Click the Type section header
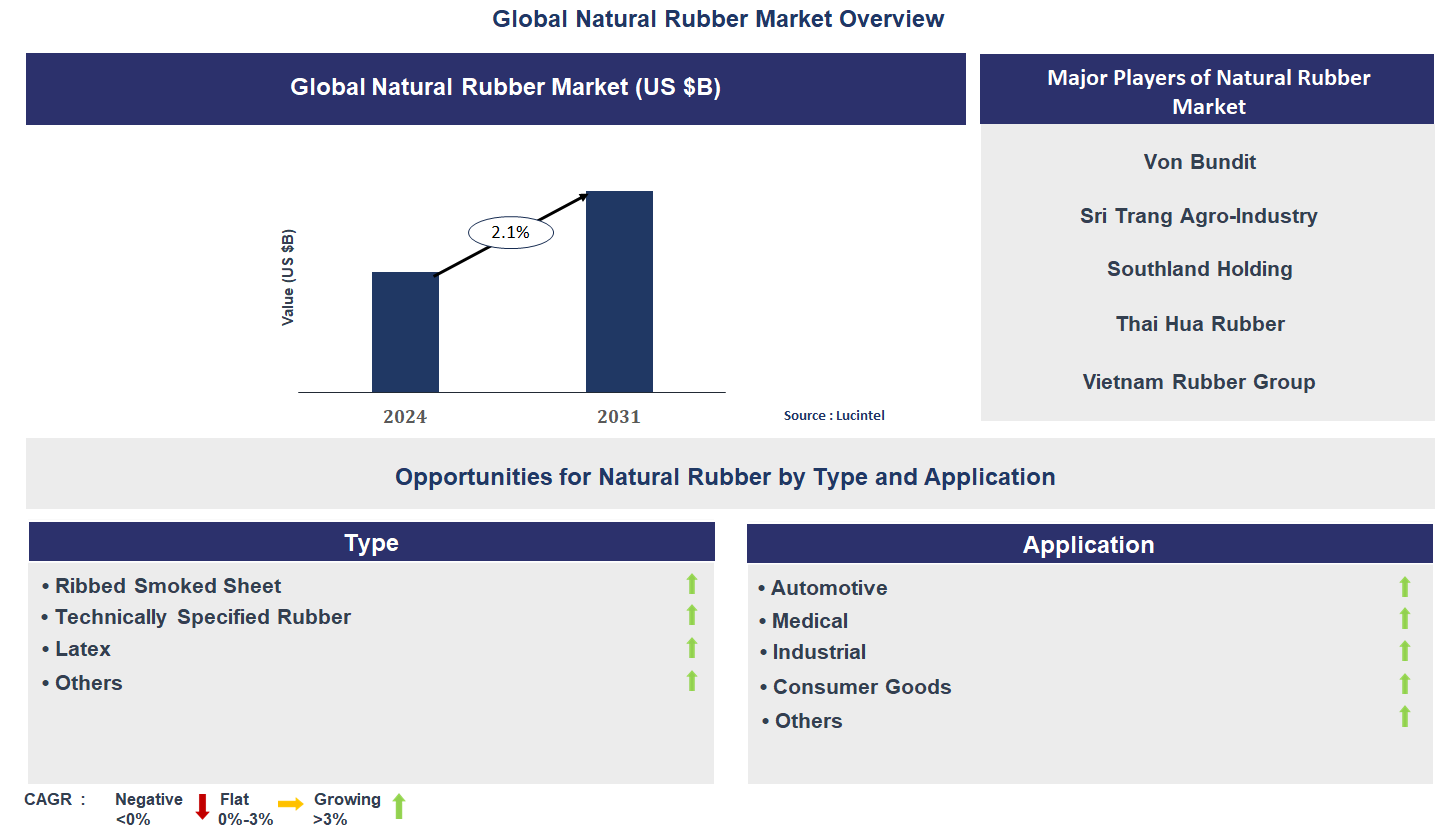This screenshot has width=1453, height=837. 371,541
